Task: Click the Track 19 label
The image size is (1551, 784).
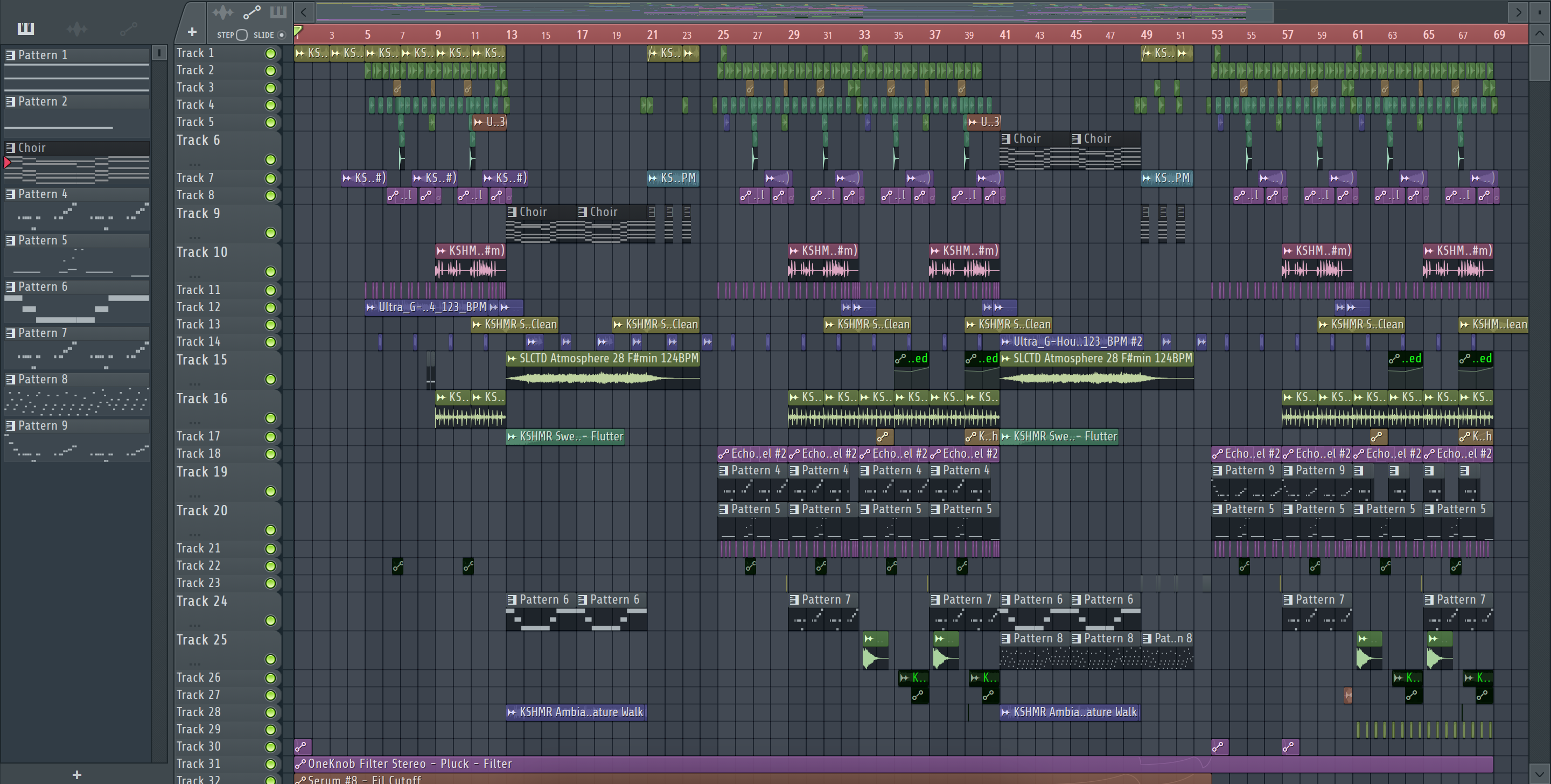Action: click(202, 473)
